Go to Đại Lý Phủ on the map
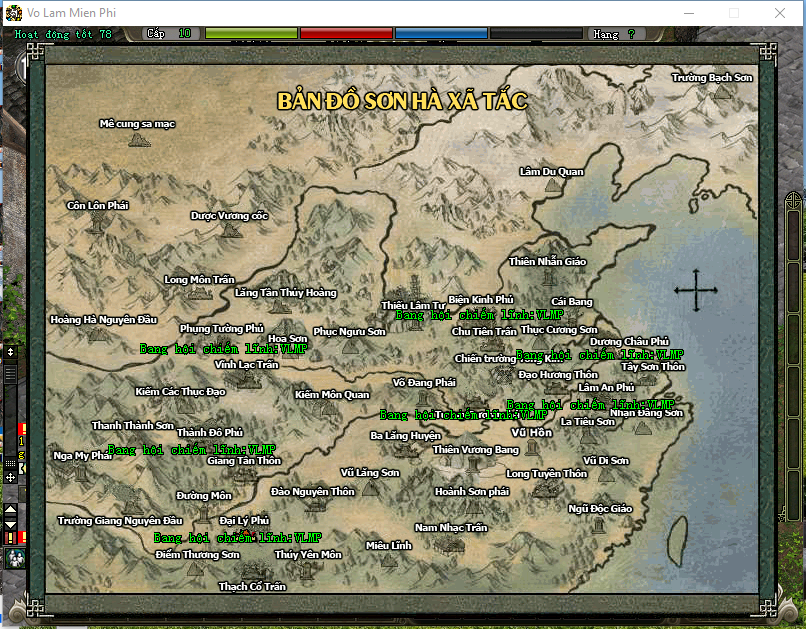The width and height of the screenshot is (806, 629). coord(244,520)
